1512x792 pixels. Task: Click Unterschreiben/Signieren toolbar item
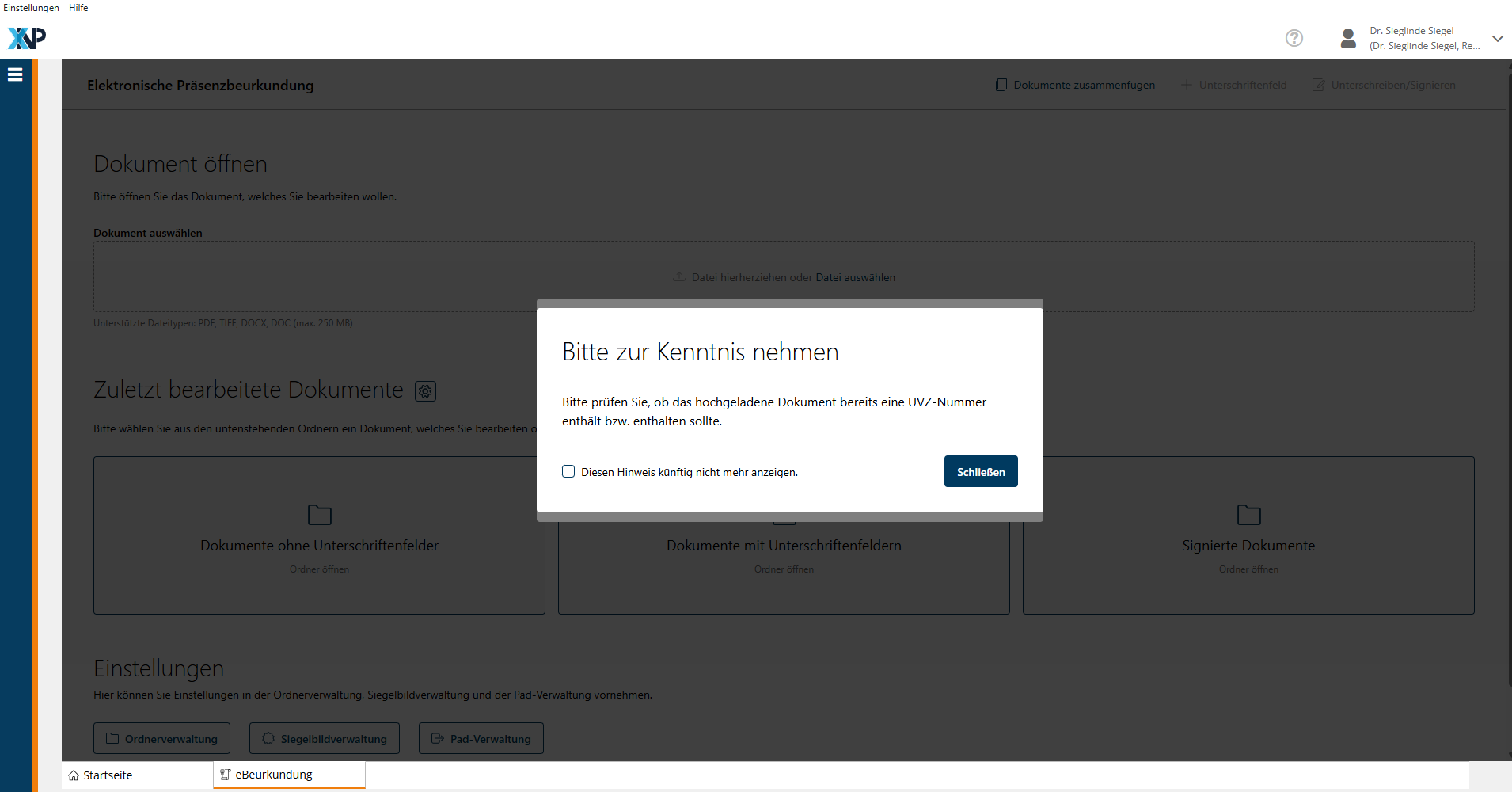pyautogui.click(x=1384, y=85)
